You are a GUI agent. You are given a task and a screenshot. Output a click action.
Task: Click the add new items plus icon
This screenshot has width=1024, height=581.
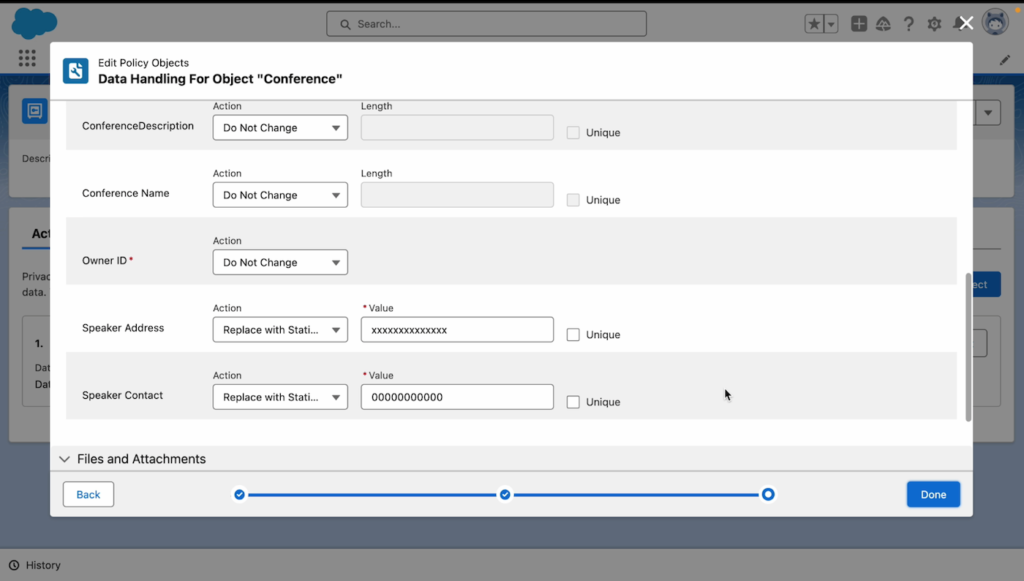click(x=858, y=23)
